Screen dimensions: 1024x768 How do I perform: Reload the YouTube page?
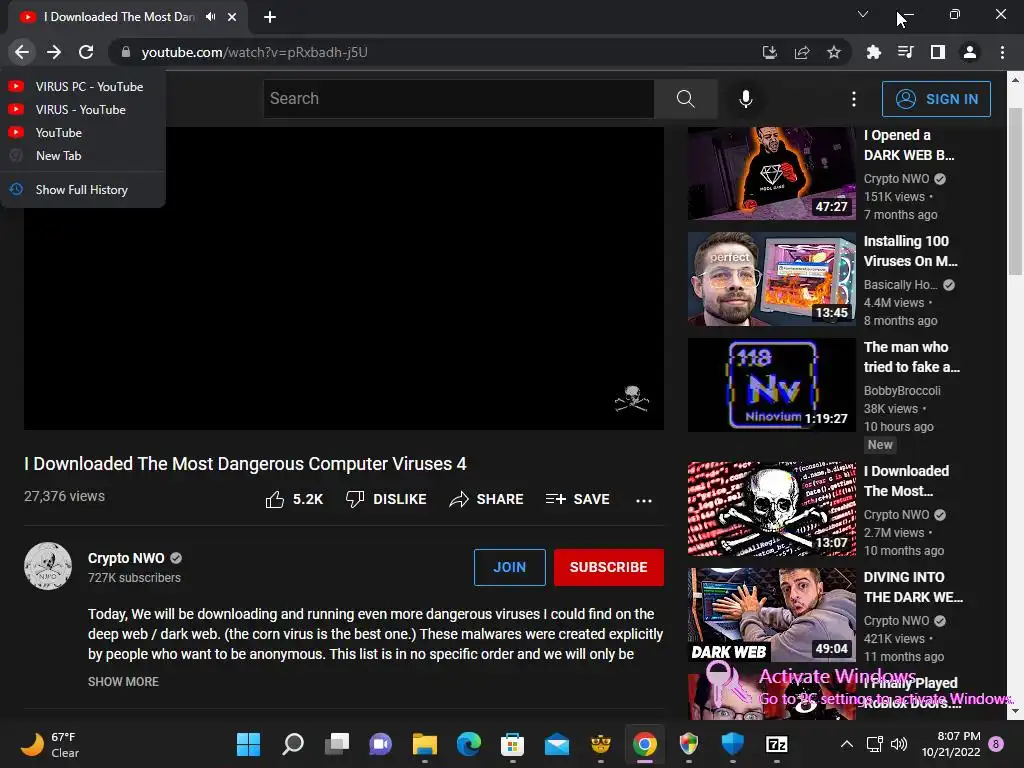[x=86, y=52]
